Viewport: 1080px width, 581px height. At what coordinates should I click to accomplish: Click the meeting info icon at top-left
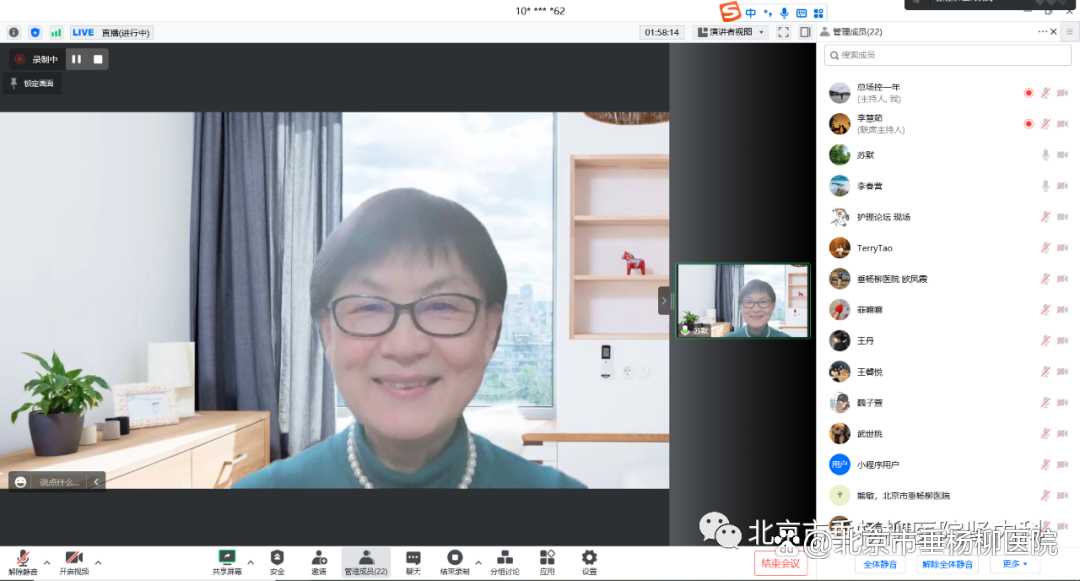[x=14, y=32]
